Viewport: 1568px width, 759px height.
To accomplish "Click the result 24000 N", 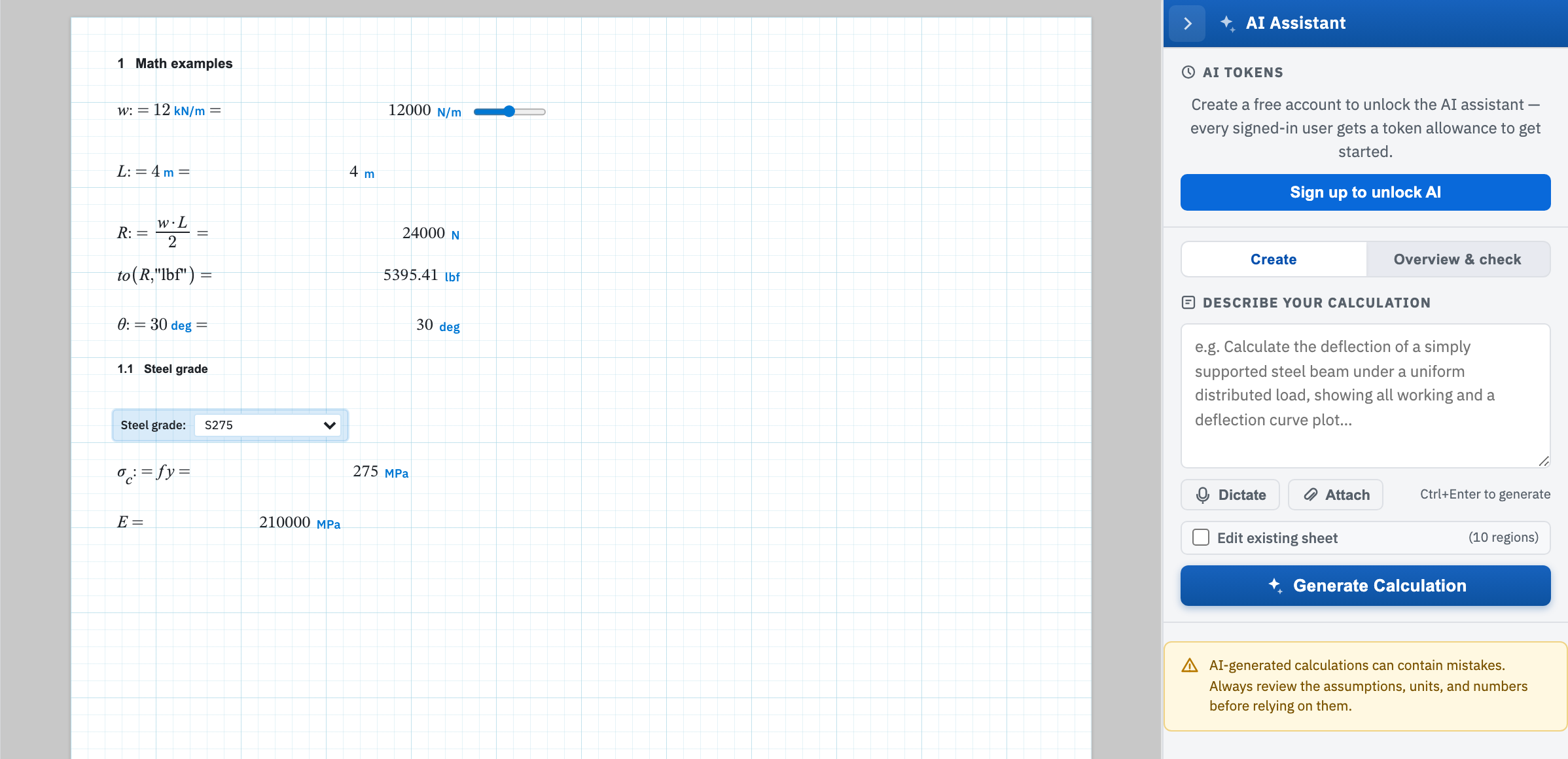I will tap(431, 234).
